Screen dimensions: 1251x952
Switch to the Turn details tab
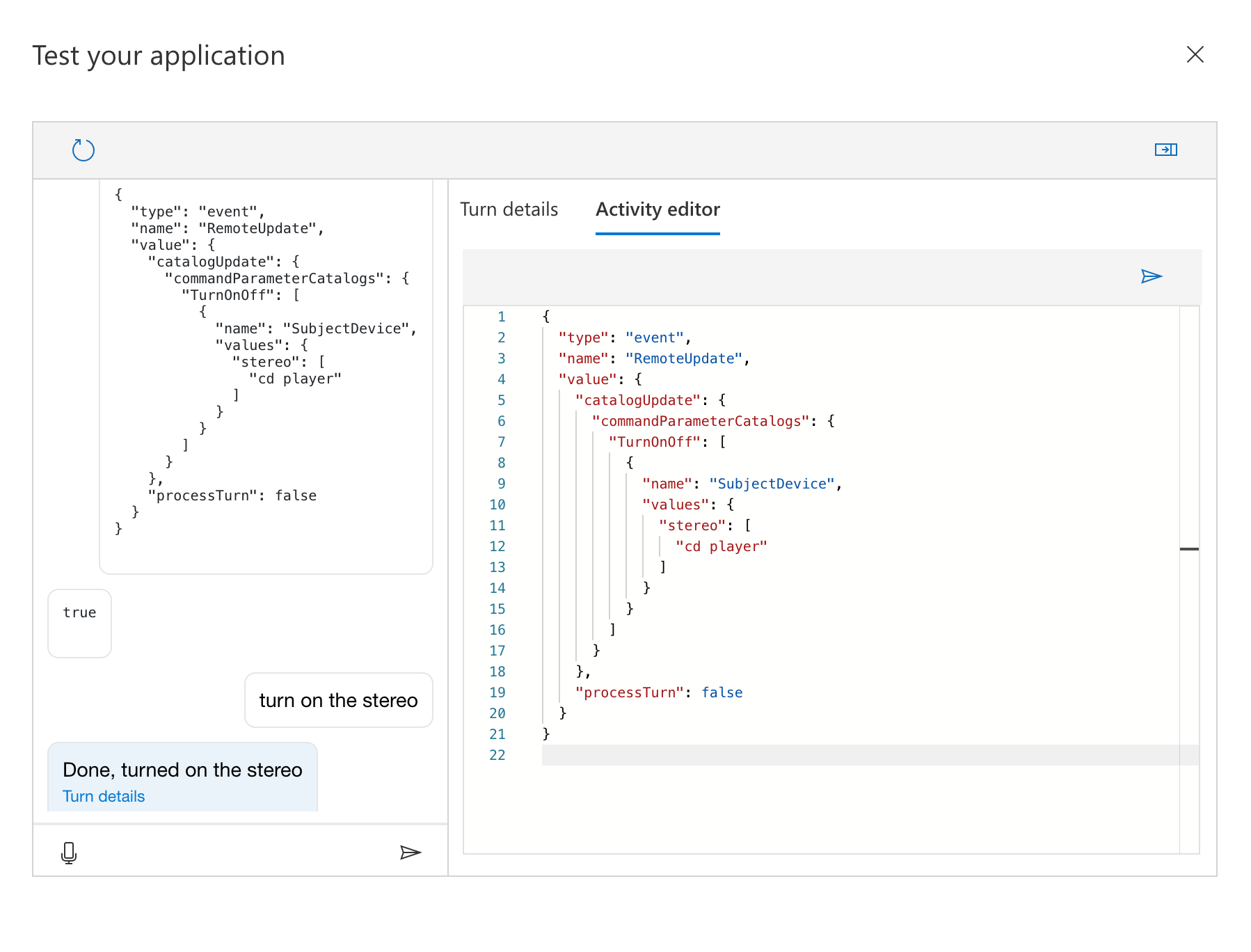509,209
